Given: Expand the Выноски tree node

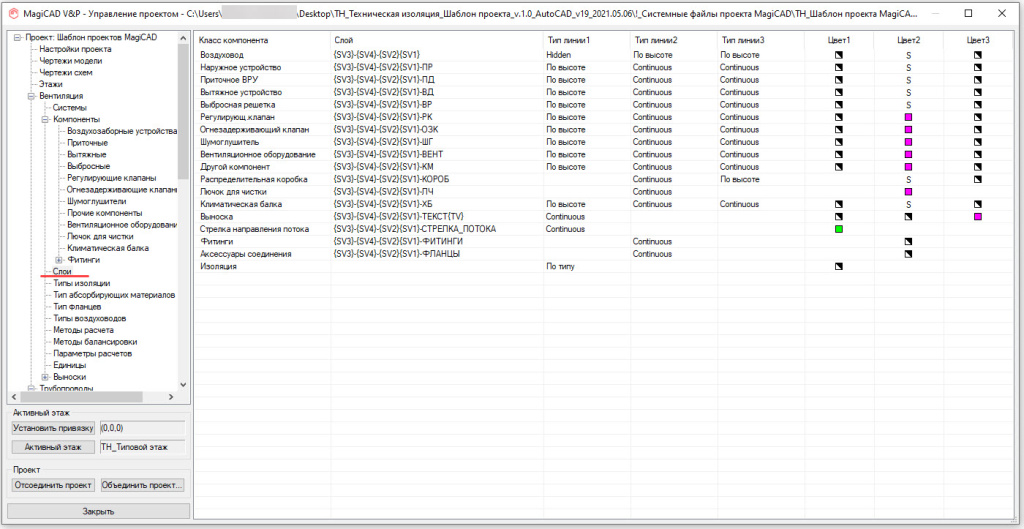Looking at the screenshot, I should [x=45, y=377].
